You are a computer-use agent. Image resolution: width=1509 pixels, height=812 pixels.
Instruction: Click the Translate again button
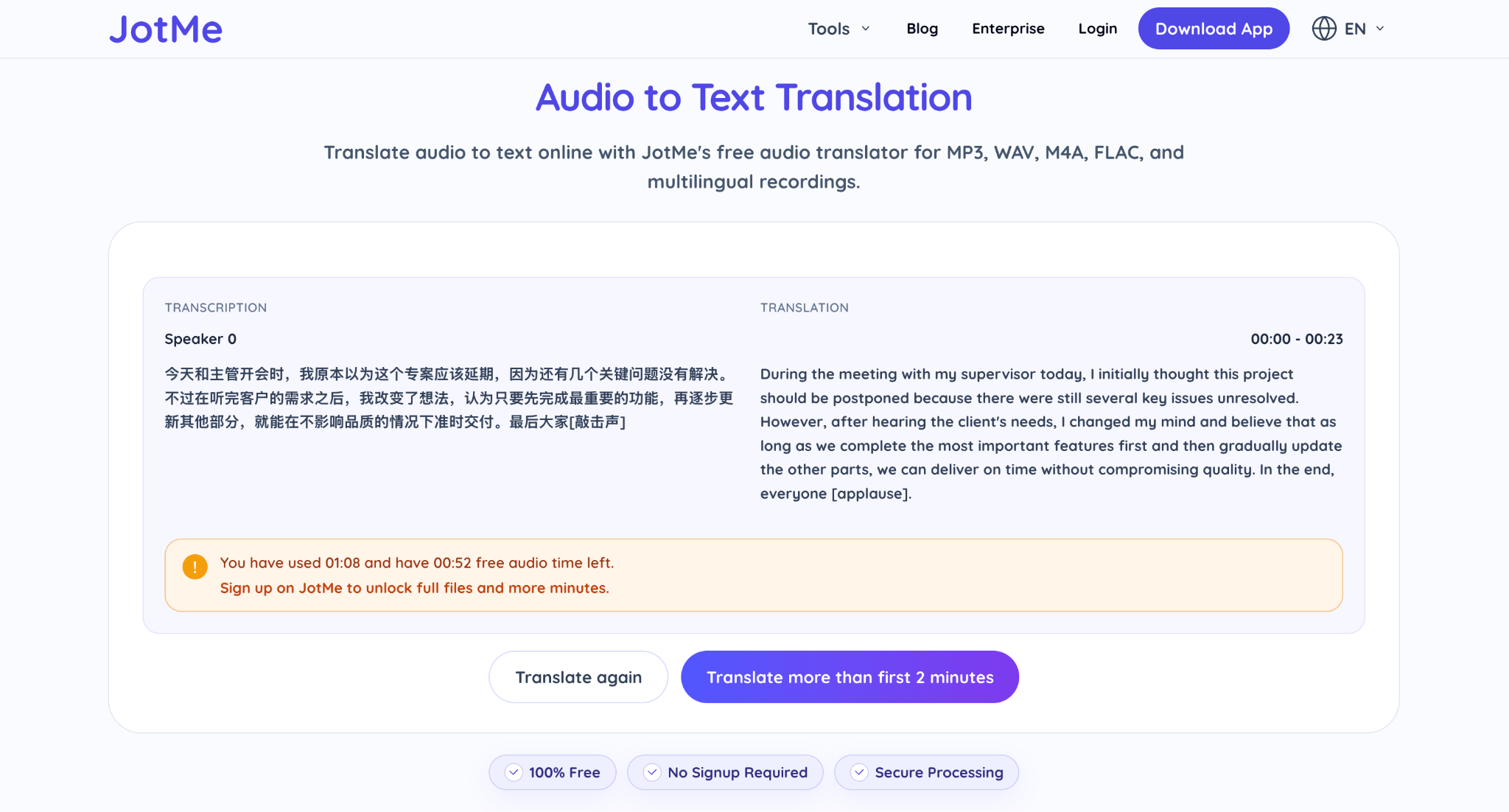578,676
